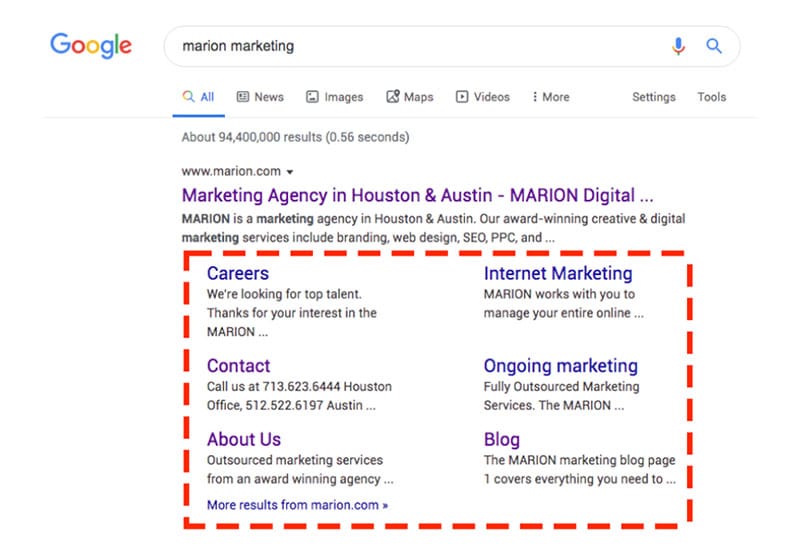The width and height of the screenshot is (800, 544).
Task: Open the Contact sitelink
Action: [x=238, y=366]
